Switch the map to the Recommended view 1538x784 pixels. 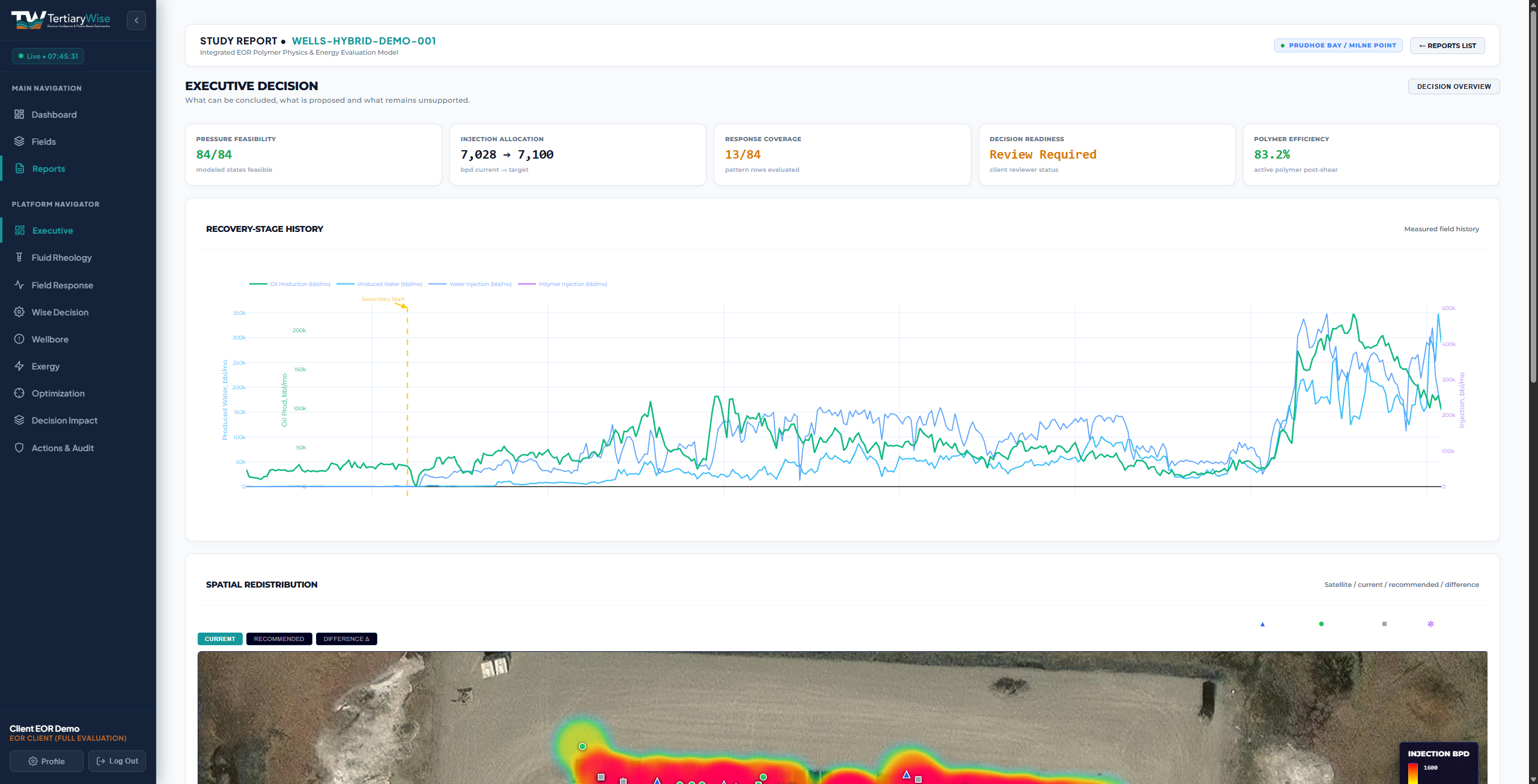point(279,639)
